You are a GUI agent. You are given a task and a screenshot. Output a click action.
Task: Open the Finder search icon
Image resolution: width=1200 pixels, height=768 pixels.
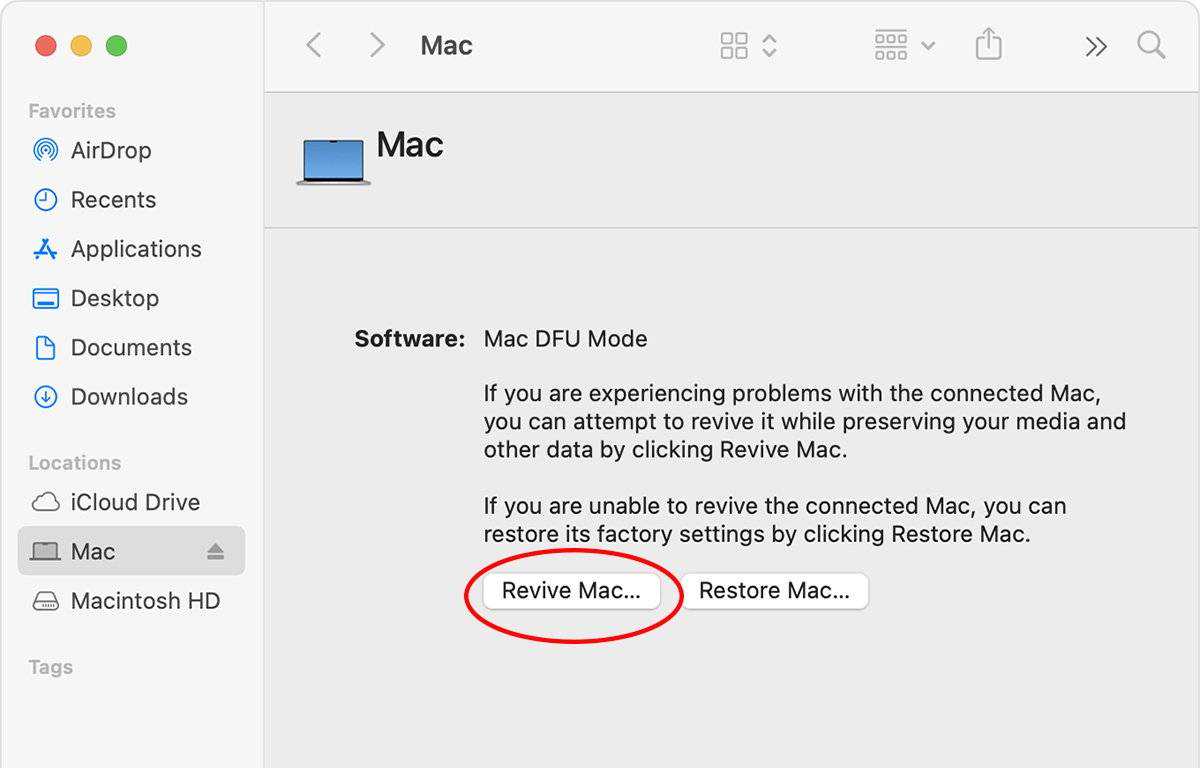click(x=1151, y=45)
